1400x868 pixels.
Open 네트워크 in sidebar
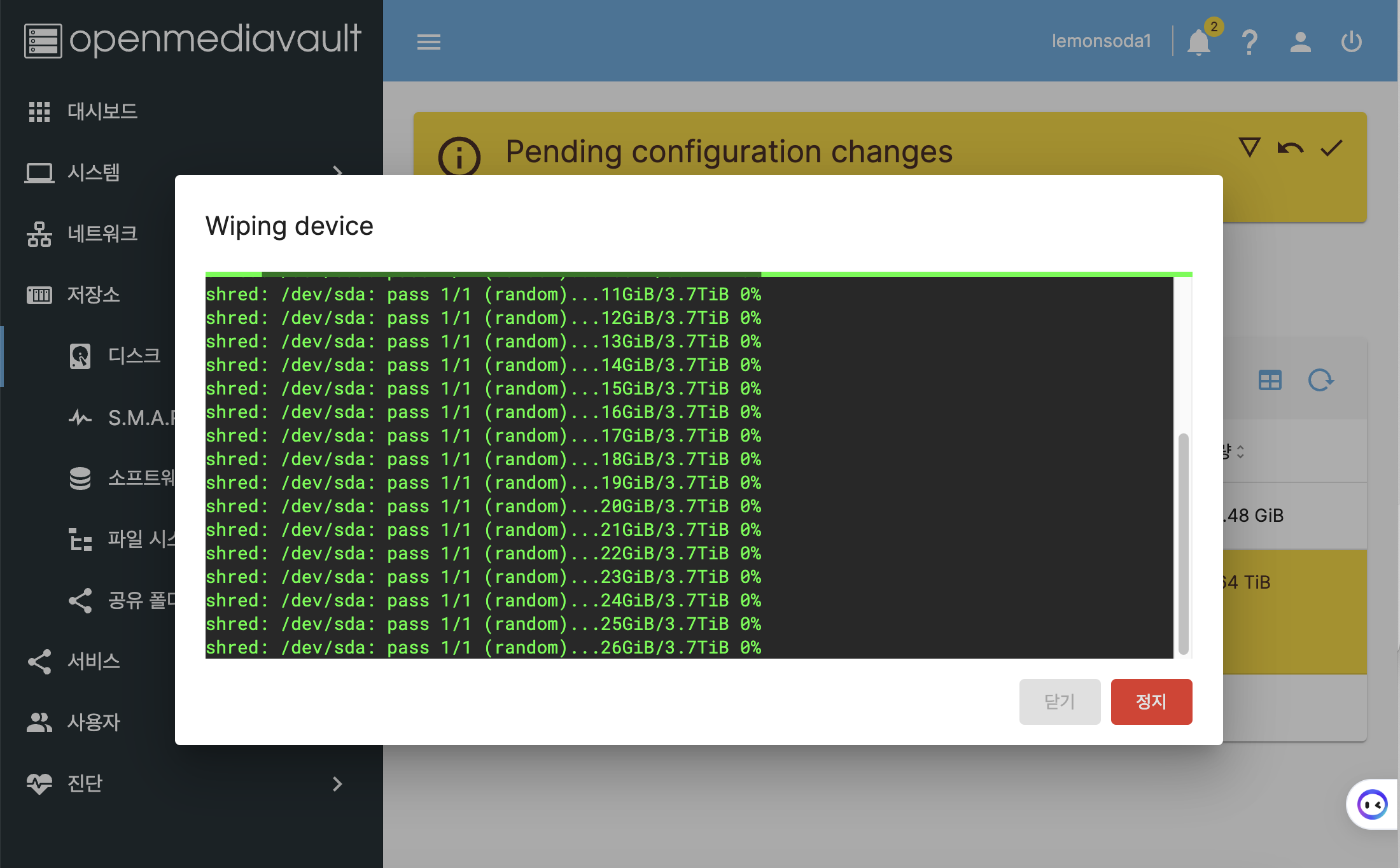click(102, 234)
